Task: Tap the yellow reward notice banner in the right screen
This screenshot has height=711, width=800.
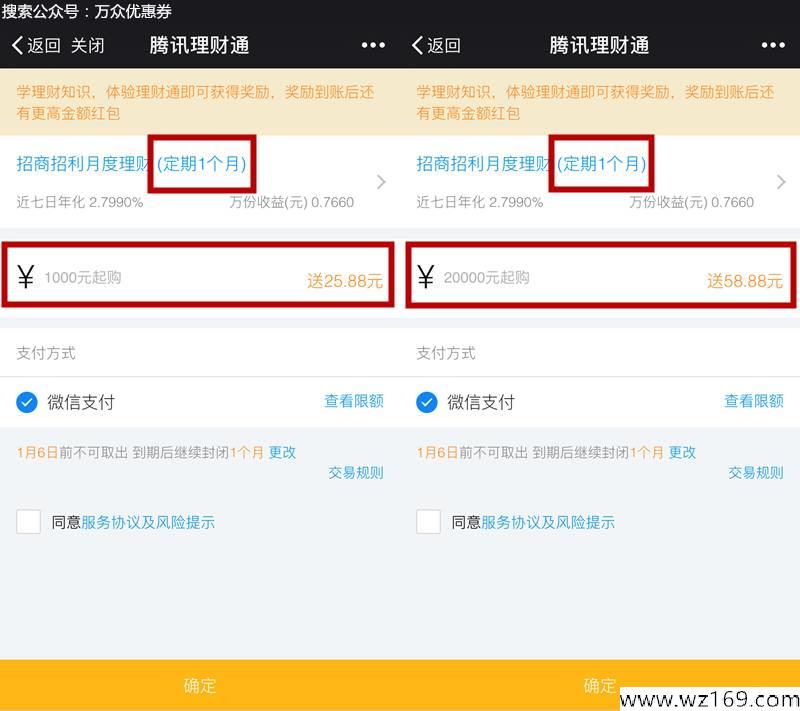Action: (x=600, y=102)
